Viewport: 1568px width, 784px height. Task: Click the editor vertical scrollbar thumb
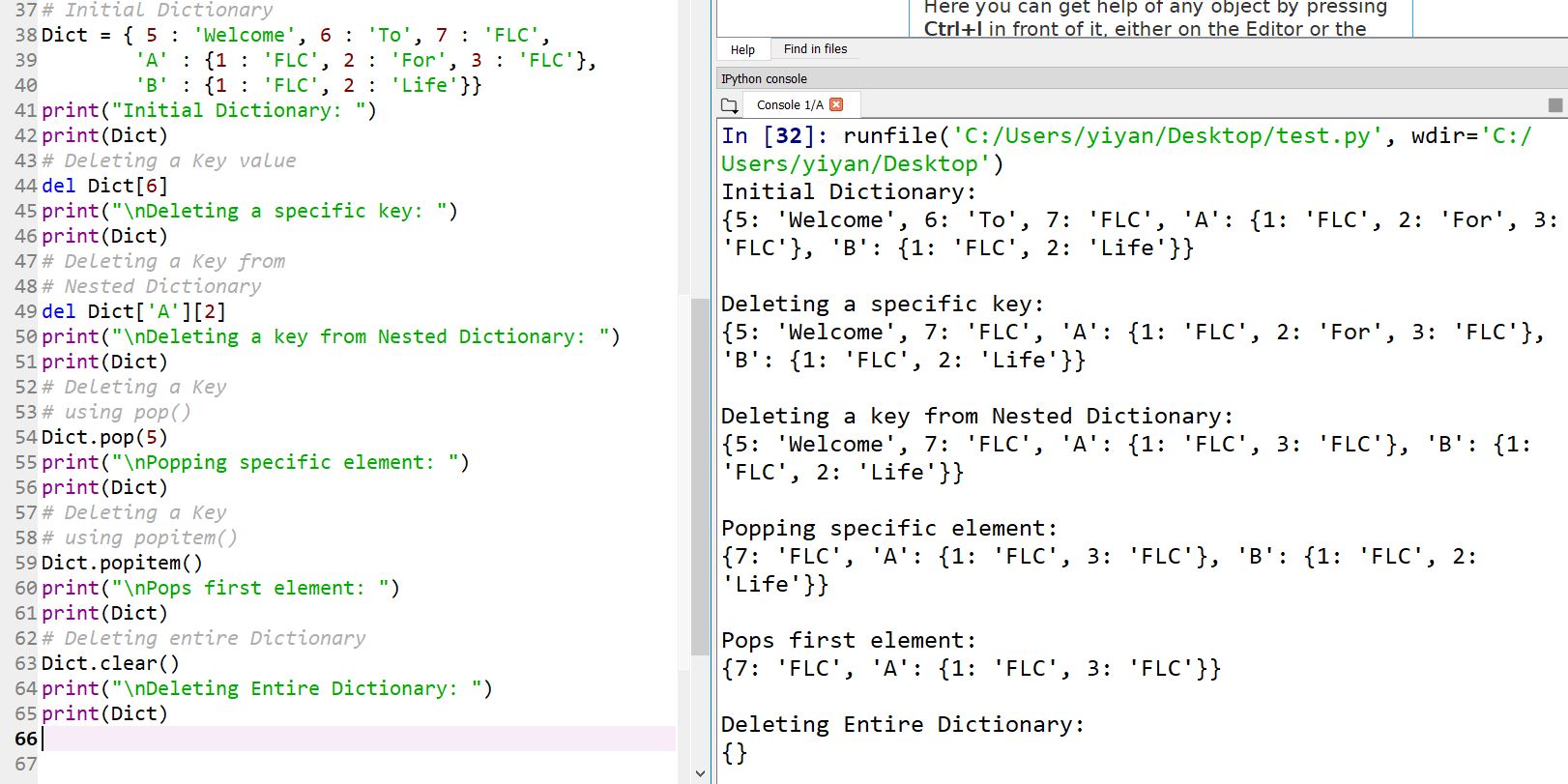[701, 474]
